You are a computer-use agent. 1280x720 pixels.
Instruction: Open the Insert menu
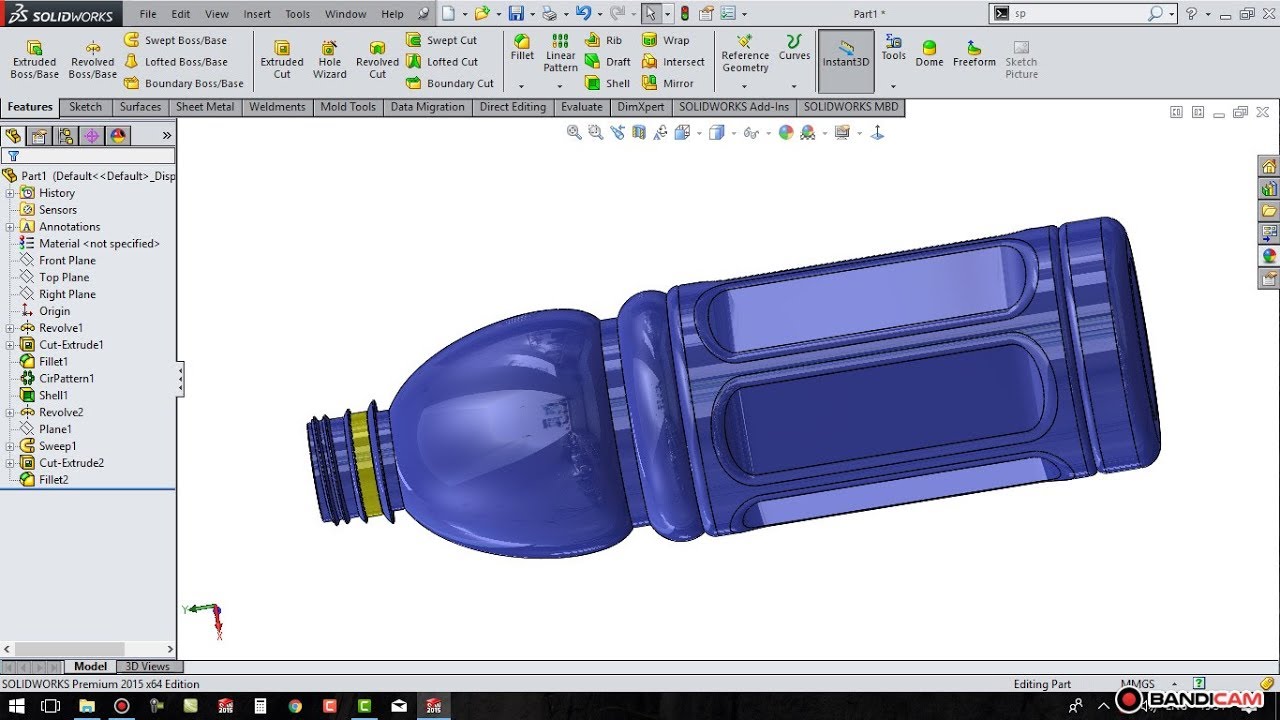(257, 14)
